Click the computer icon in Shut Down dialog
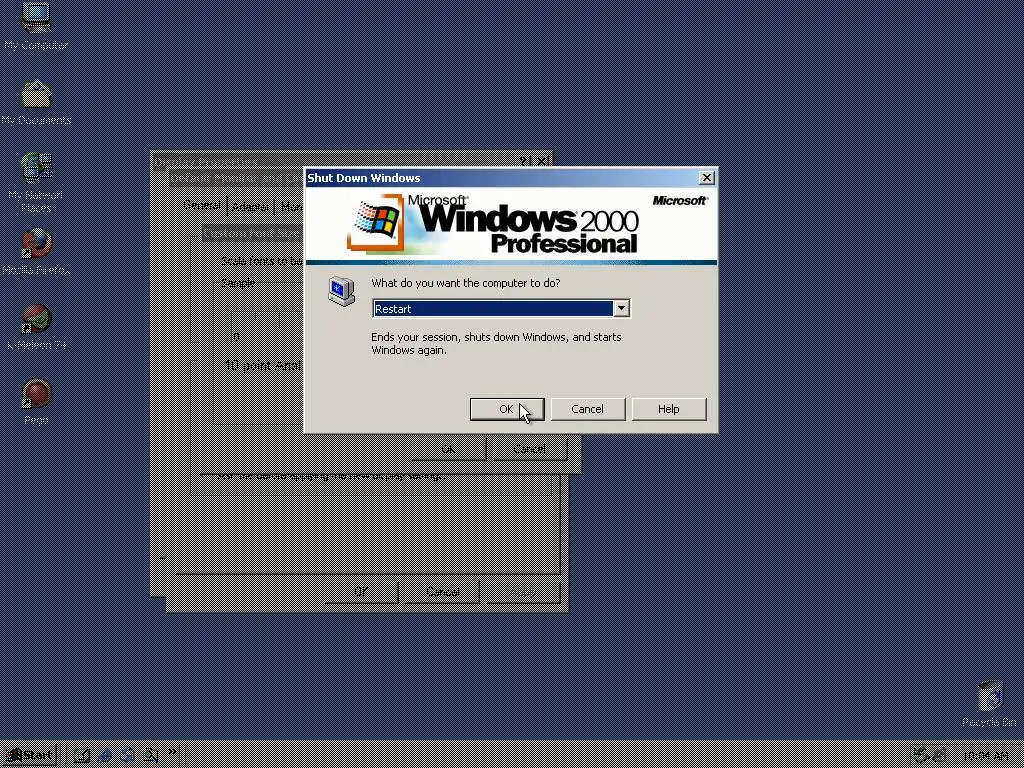1024x768 pixels. tap(341, 291)
